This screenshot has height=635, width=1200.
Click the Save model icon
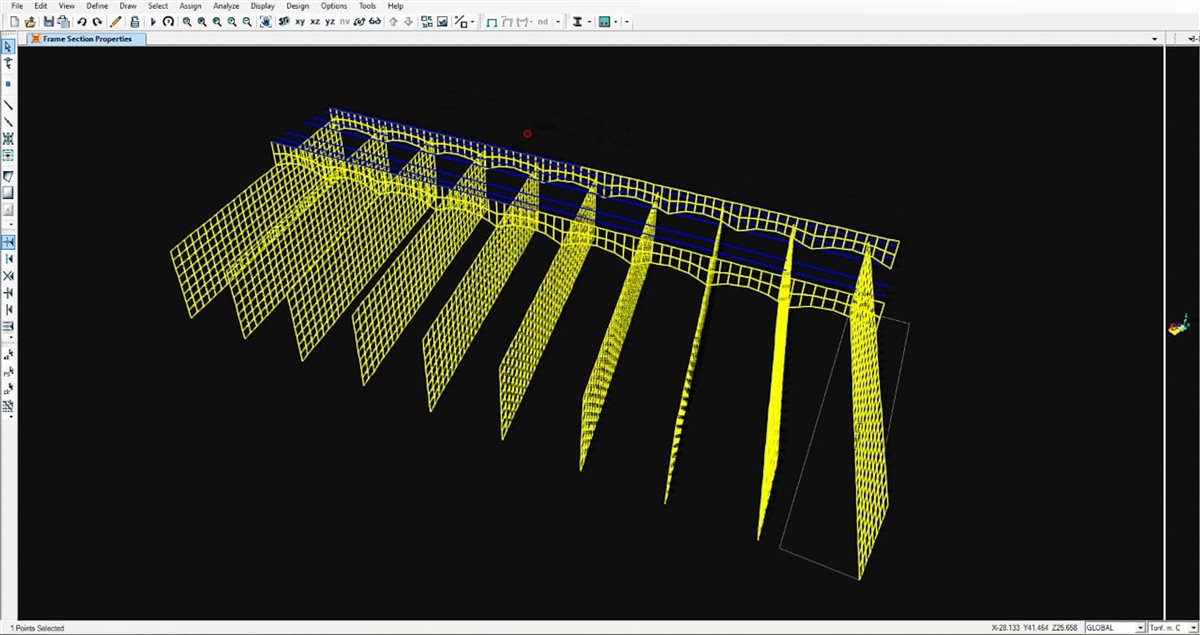(48, 21)
